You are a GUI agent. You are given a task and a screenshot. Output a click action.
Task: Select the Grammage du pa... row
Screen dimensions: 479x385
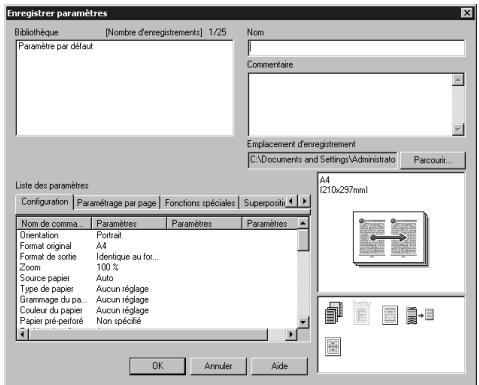[x=157, y=299]
